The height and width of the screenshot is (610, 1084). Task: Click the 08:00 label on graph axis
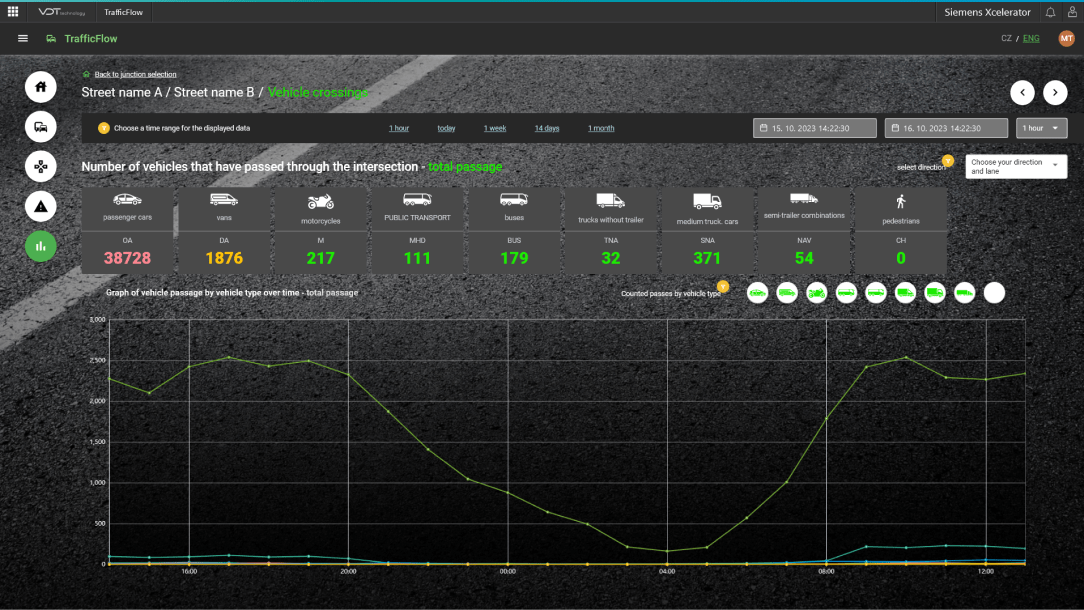coord(826,571)
